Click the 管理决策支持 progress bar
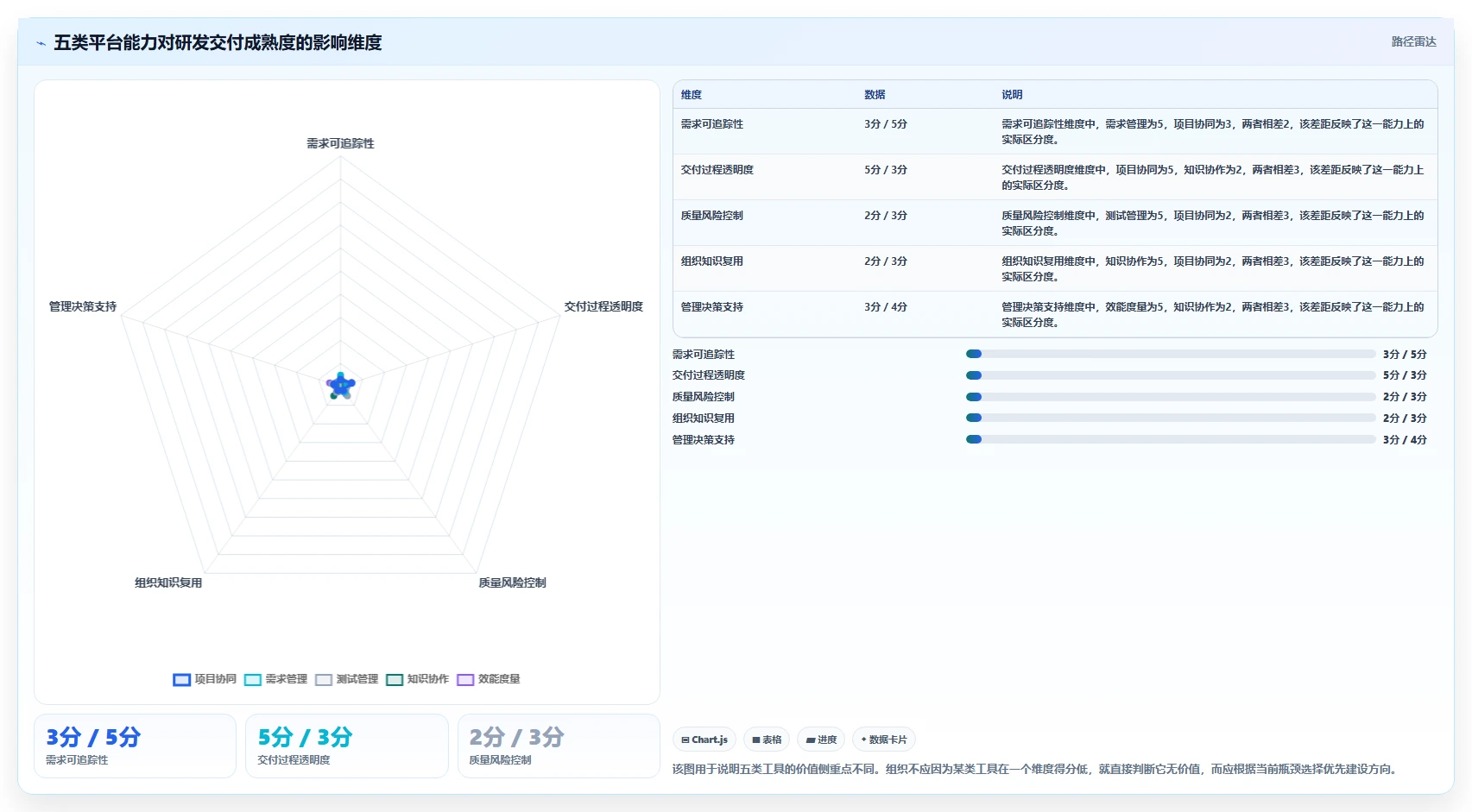This screenshot has width=1472, height=812. coord(1171,439)
